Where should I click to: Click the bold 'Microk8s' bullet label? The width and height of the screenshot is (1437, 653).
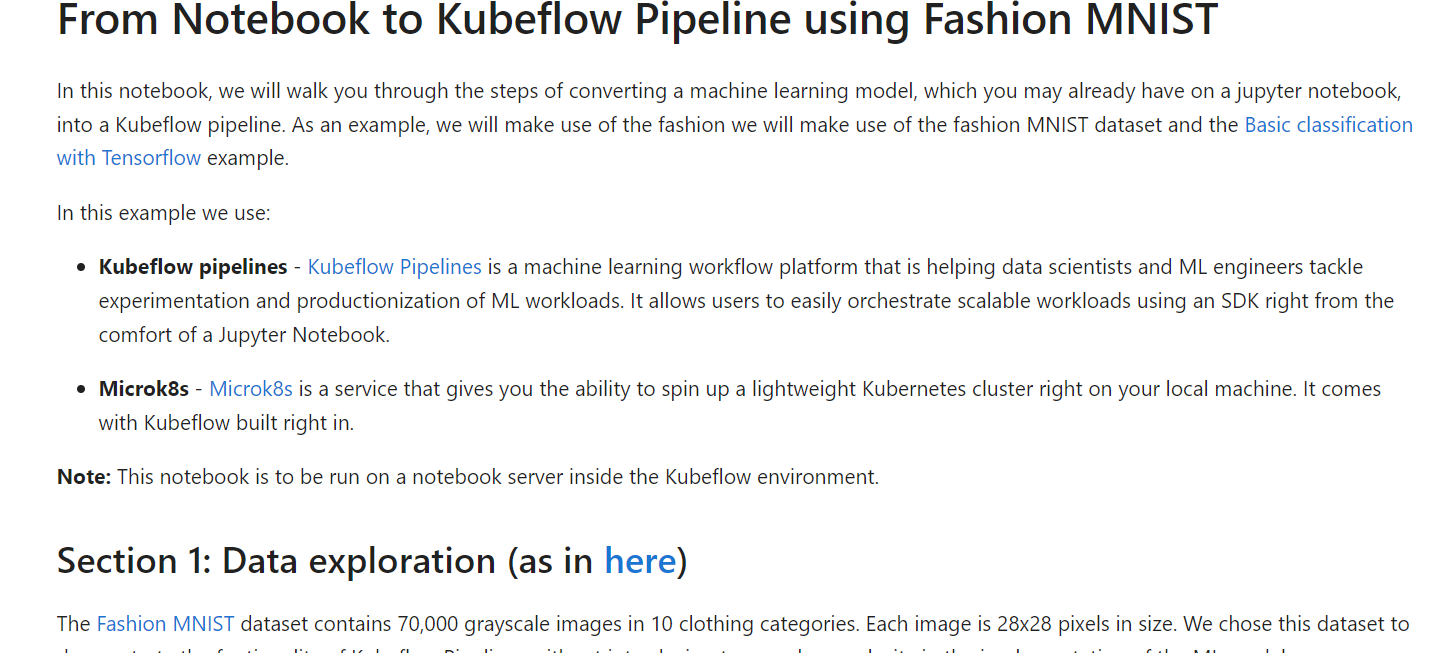click(143, 388)
